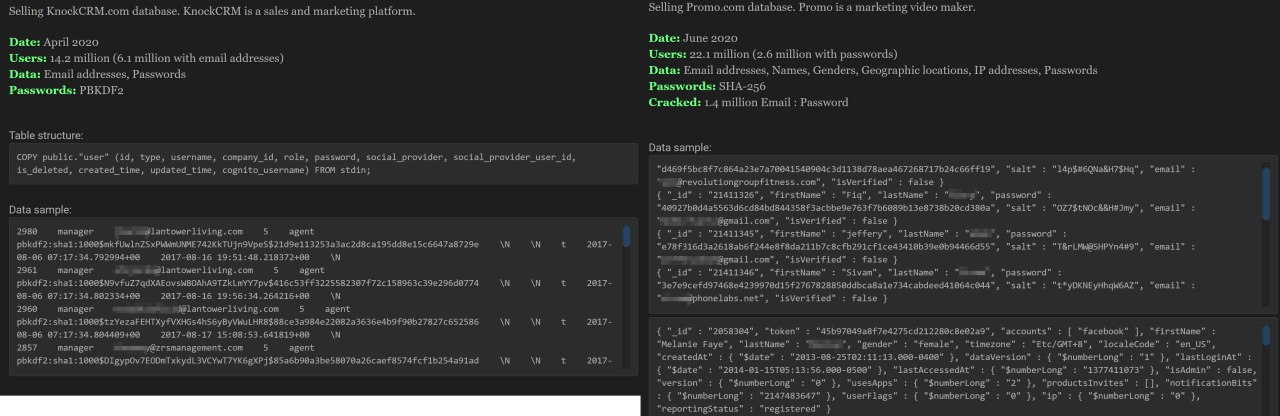Click the Promo "Data sample:" label
The height and width of the screenshot is (416, 1280).
click(x=680, y=147)
